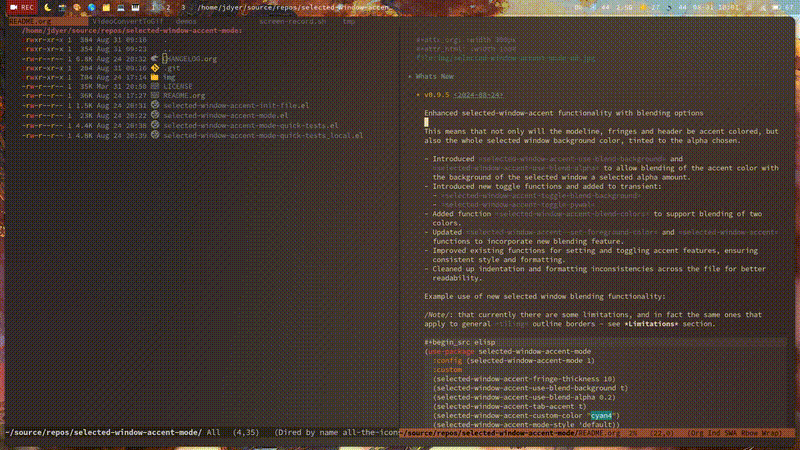Open the laptop icon in top bar
The height and width of the screenshot is (450, 800).
point(121,7)
